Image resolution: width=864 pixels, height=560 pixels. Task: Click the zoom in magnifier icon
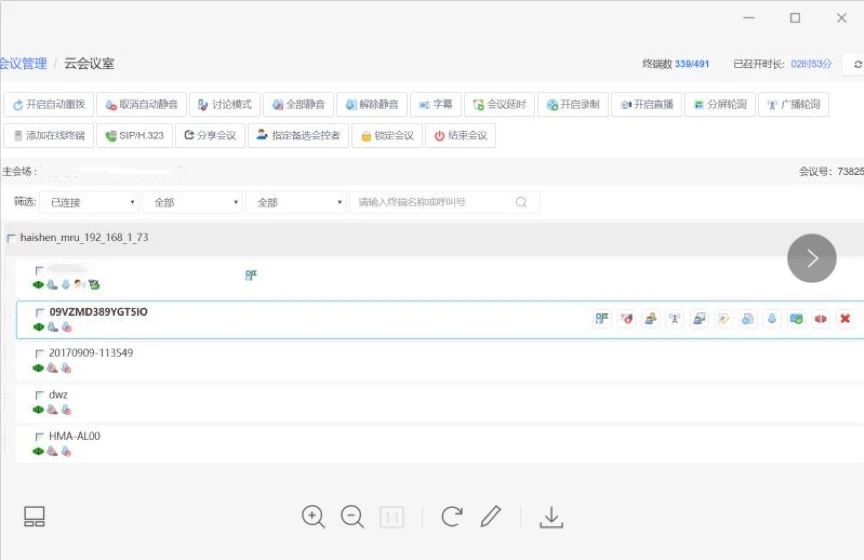pyautogui.click(x=313, y=516)
